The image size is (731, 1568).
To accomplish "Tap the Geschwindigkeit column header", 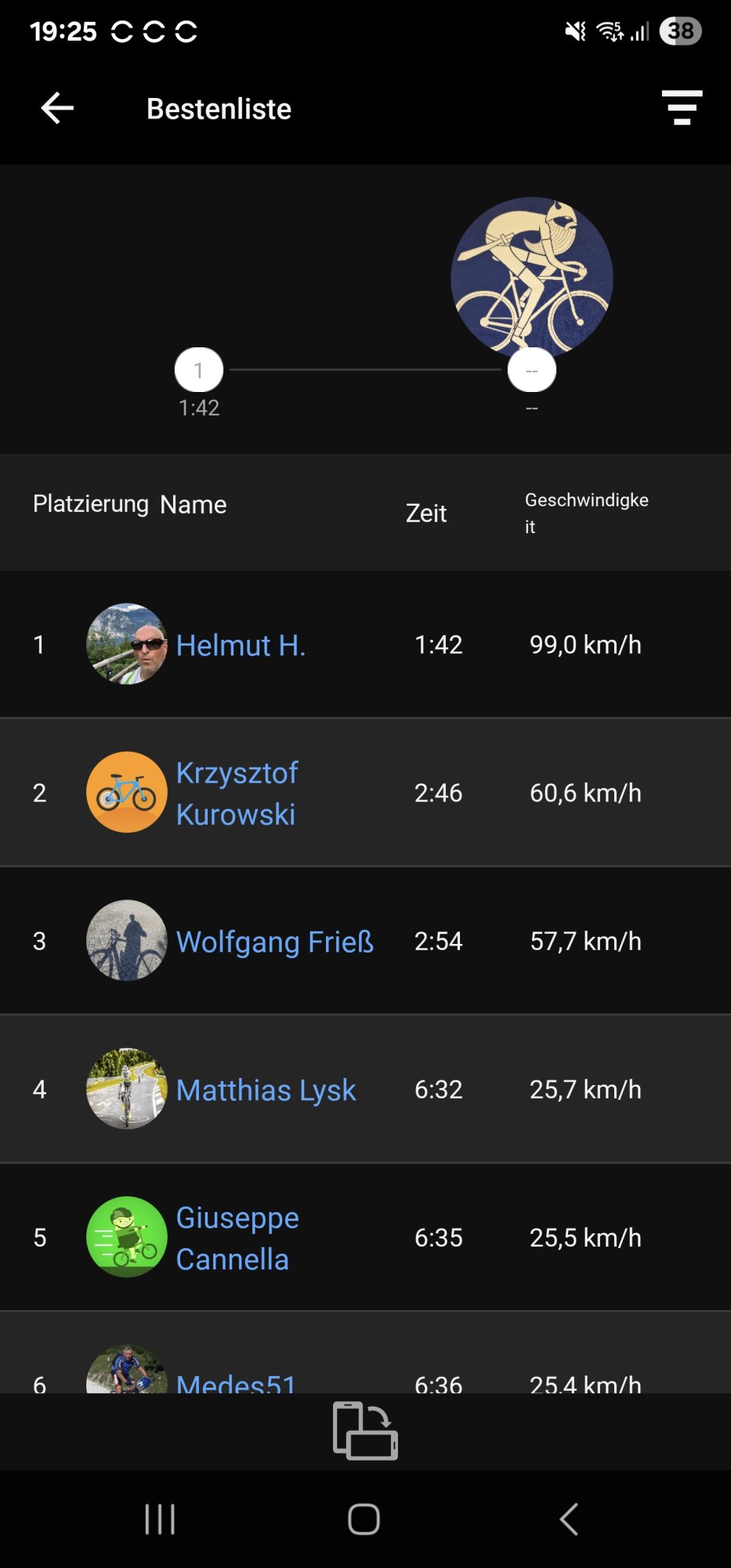I will (x=586, y=513).
